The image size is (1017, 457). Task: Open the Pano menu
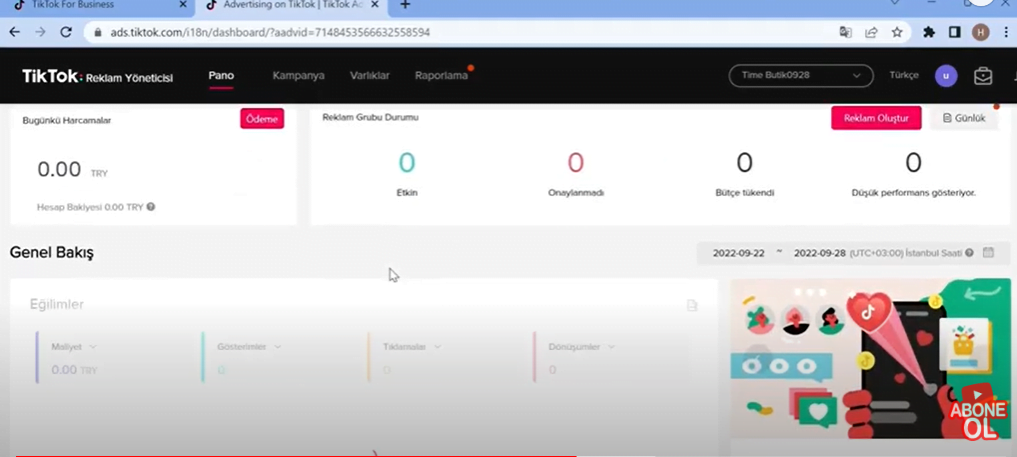[221, 75]
